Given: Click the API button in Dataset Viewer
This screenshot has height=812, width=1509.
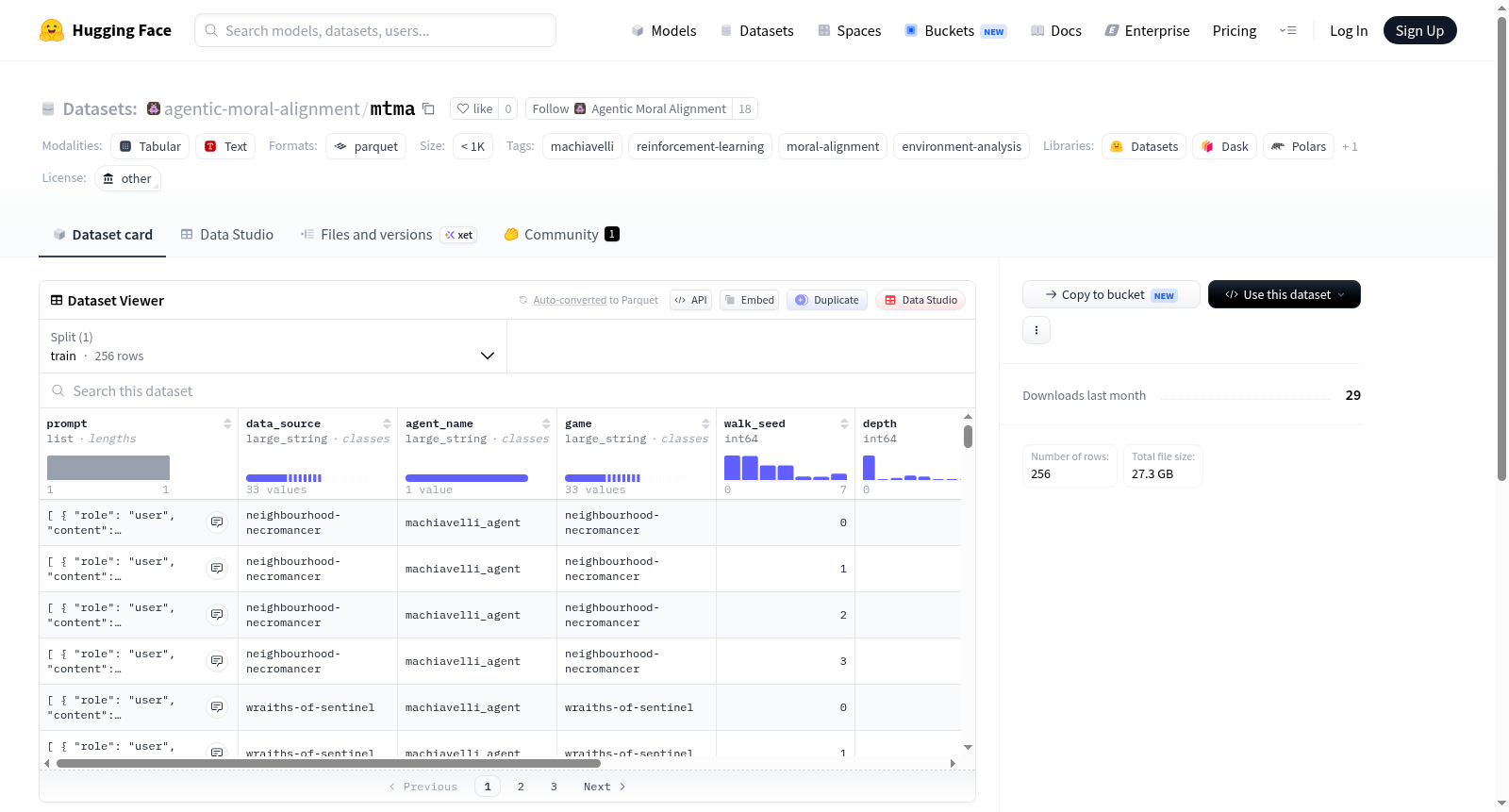Looking at the screenshot, I should point(690,300).
